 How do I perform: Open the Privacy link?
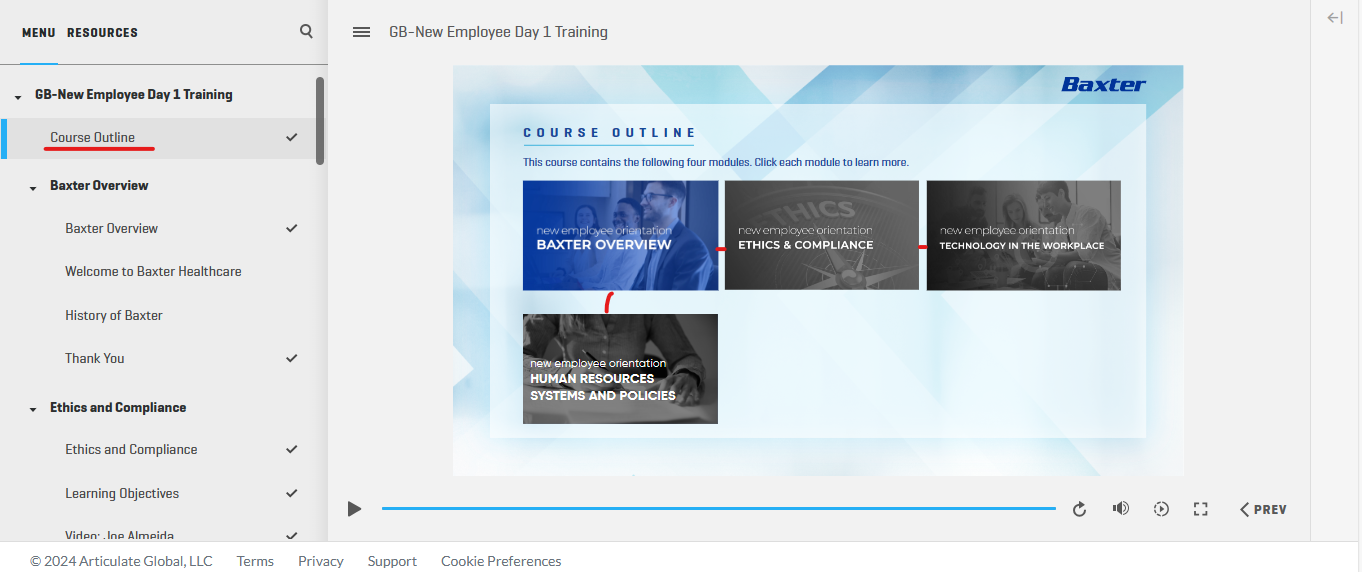tap(320, 561)
